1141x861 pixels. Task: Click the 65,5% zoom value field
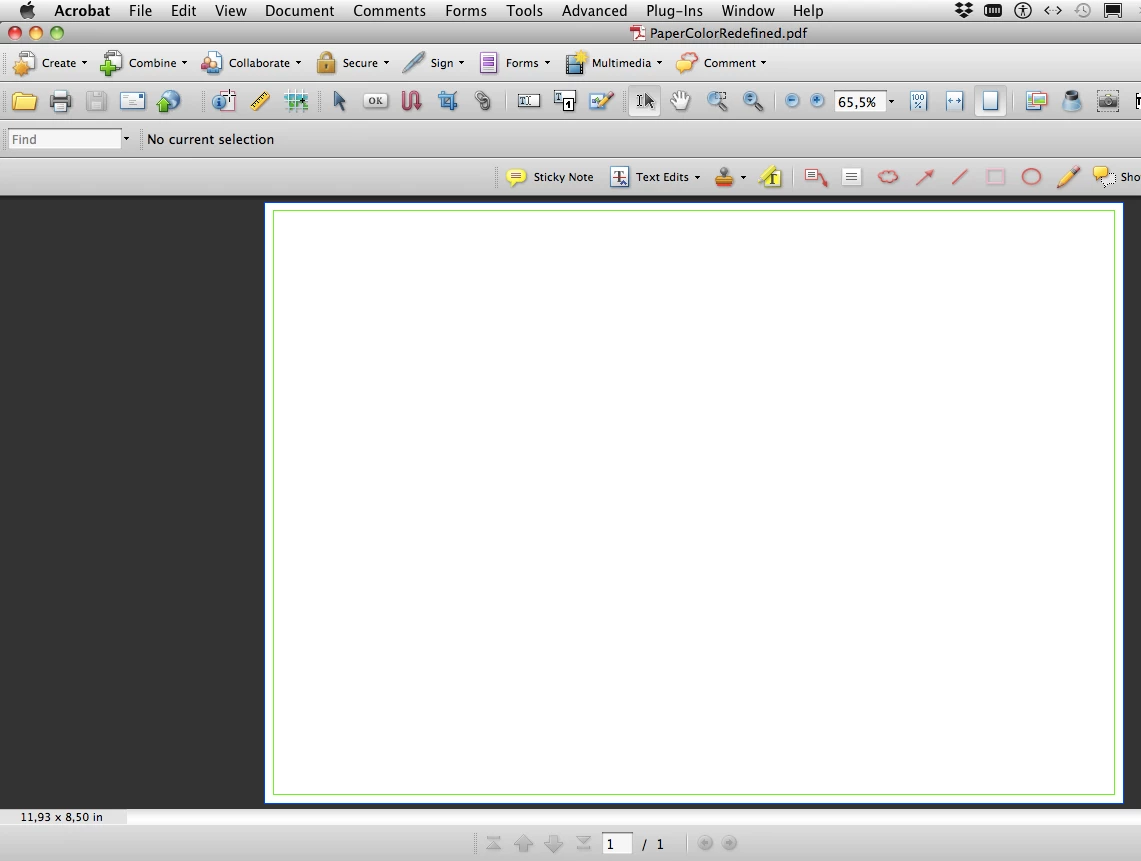pos(859,102)
